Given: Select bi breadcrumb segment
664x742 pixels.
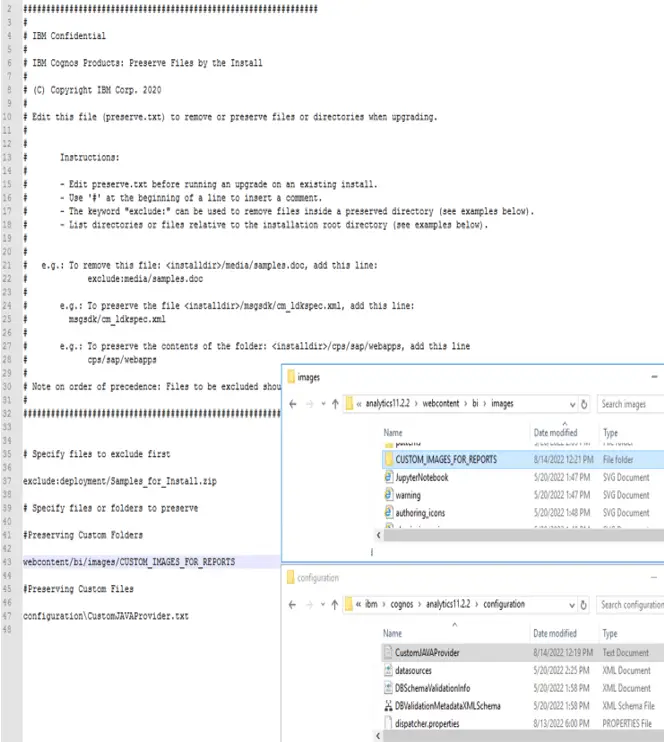Looking at the screenshot, I should (x=475, y=404).
